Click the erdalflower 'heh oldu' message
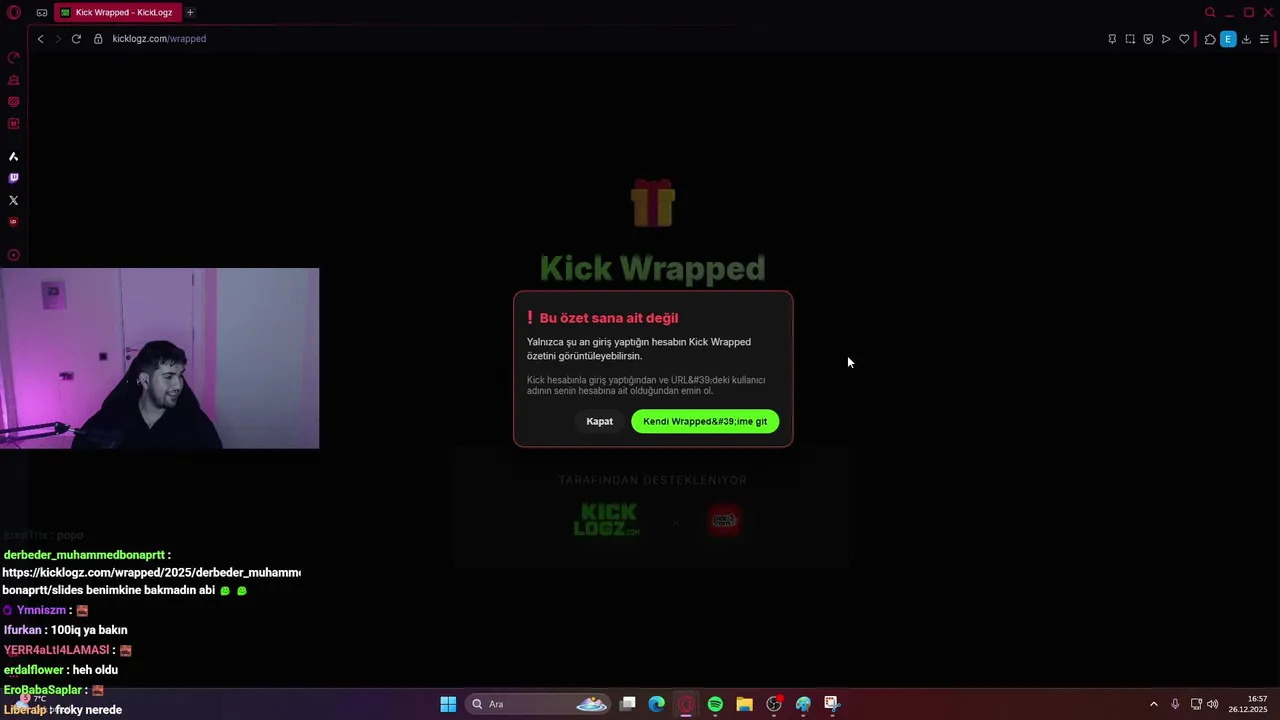 [x=61, y=670]
